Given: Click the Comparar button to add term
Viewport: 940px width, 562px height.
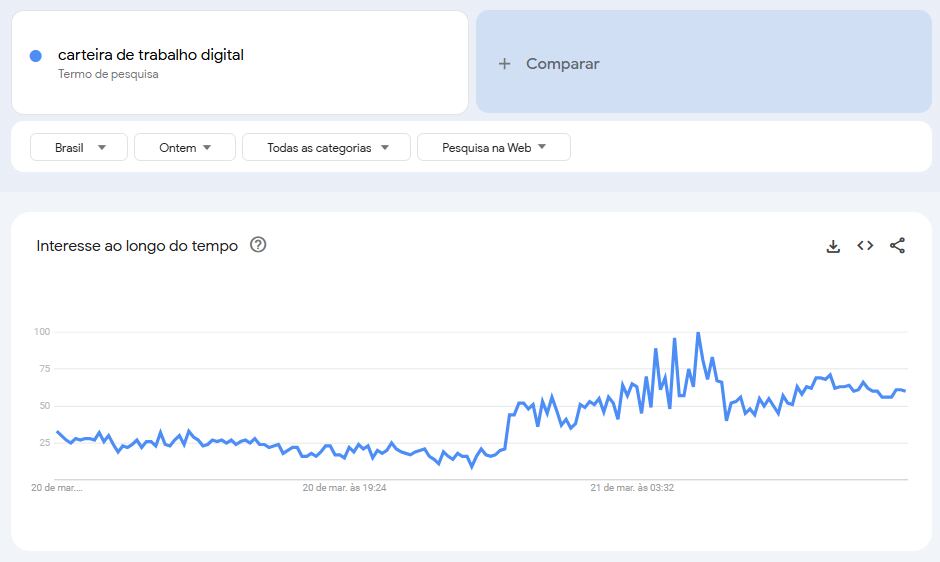Looking at the screenshot, I should pos(562,64).
